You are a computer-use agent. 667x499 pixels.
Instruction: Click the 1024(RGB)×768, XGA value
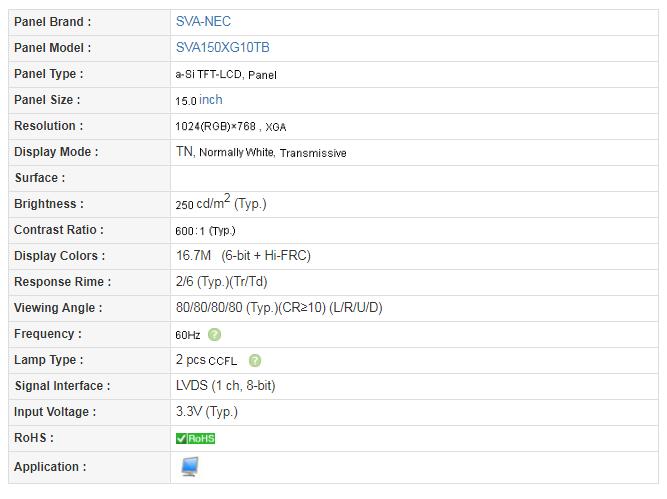pos(231,127)
